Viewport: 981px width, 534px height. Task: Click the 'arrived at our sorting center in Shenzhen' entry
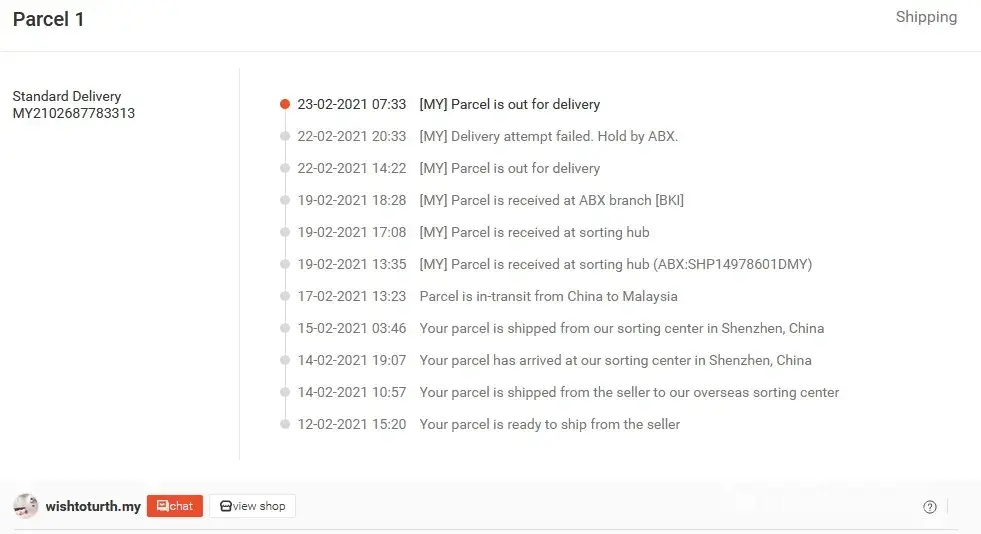pyautogui.click(x=615, y=360)
